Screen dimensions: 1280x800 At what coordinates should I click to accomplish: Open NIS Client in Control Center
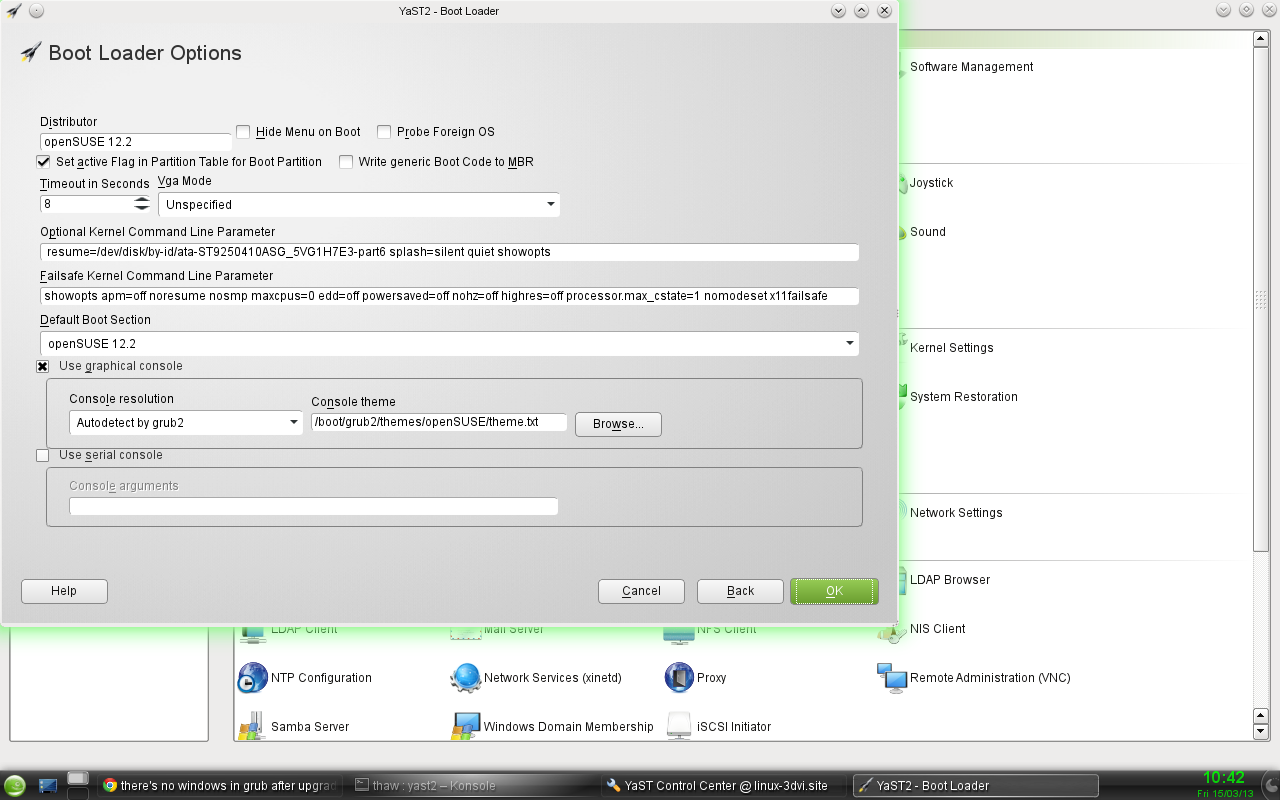(x=937, y=629)
